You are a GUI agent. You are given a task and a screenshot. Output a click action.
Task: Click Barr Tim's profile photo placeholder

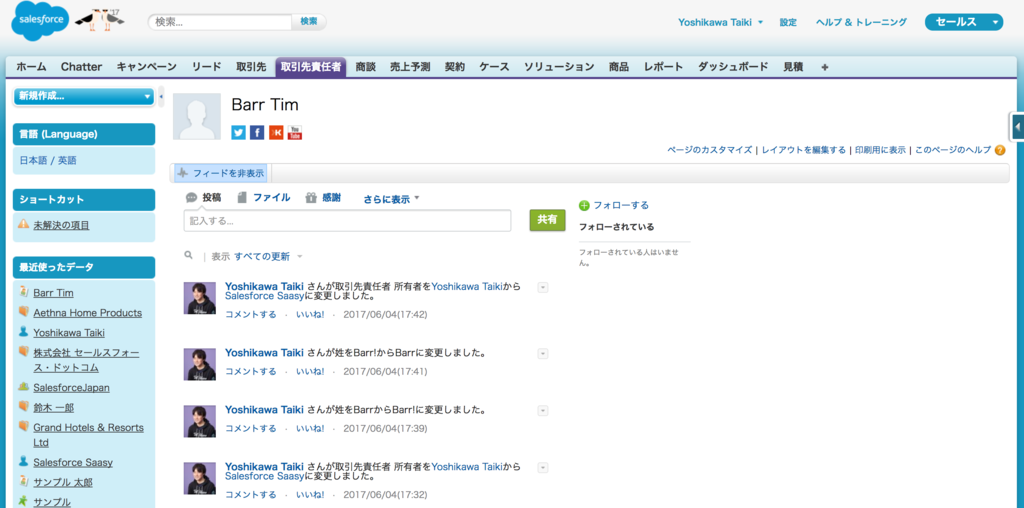click(x=197, y=116)
